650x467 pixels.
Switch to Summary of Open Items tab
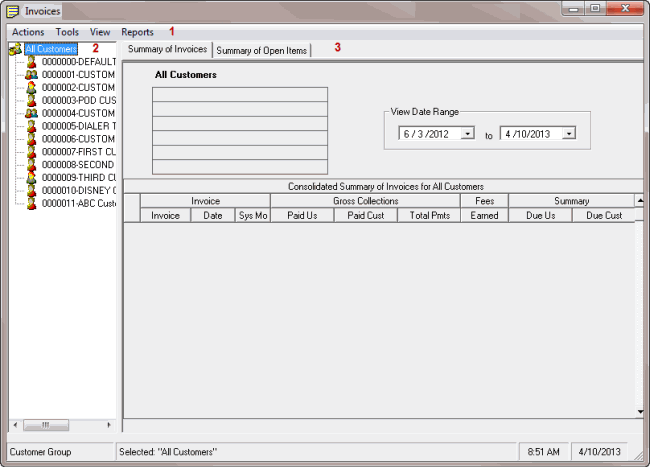pyautogui.click(x=262, y=50)
